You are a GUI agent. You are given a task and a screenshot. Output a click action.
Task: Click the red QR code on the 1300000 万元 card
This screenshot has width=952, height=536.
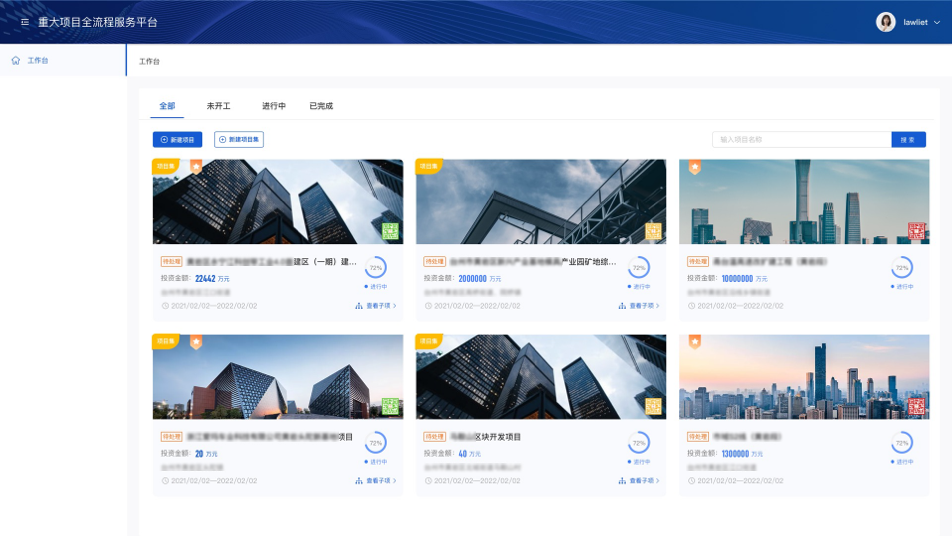[x=916, y=406]
